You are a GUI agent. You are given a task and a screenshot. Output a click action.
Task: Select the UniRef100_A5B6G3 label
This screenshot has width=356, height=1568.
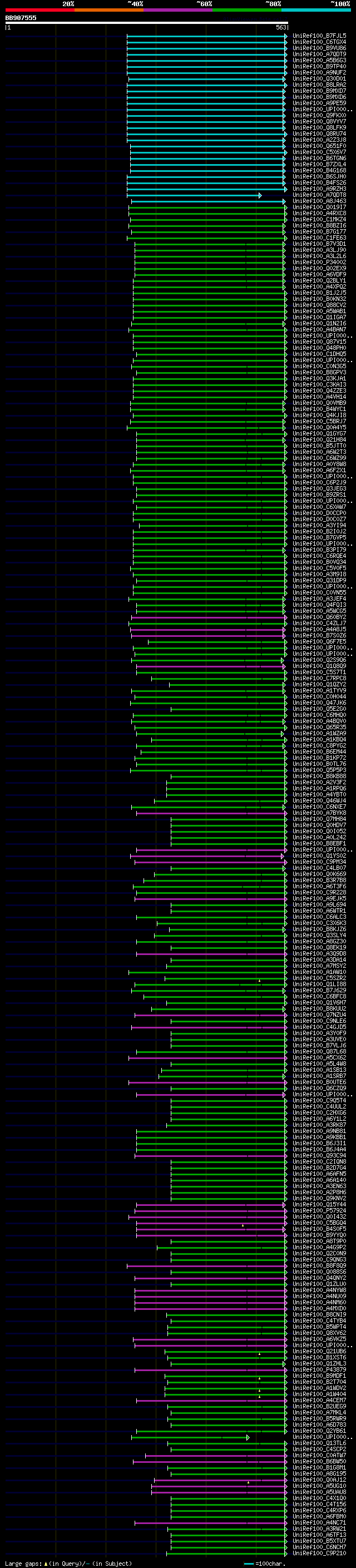pos(319,60)
